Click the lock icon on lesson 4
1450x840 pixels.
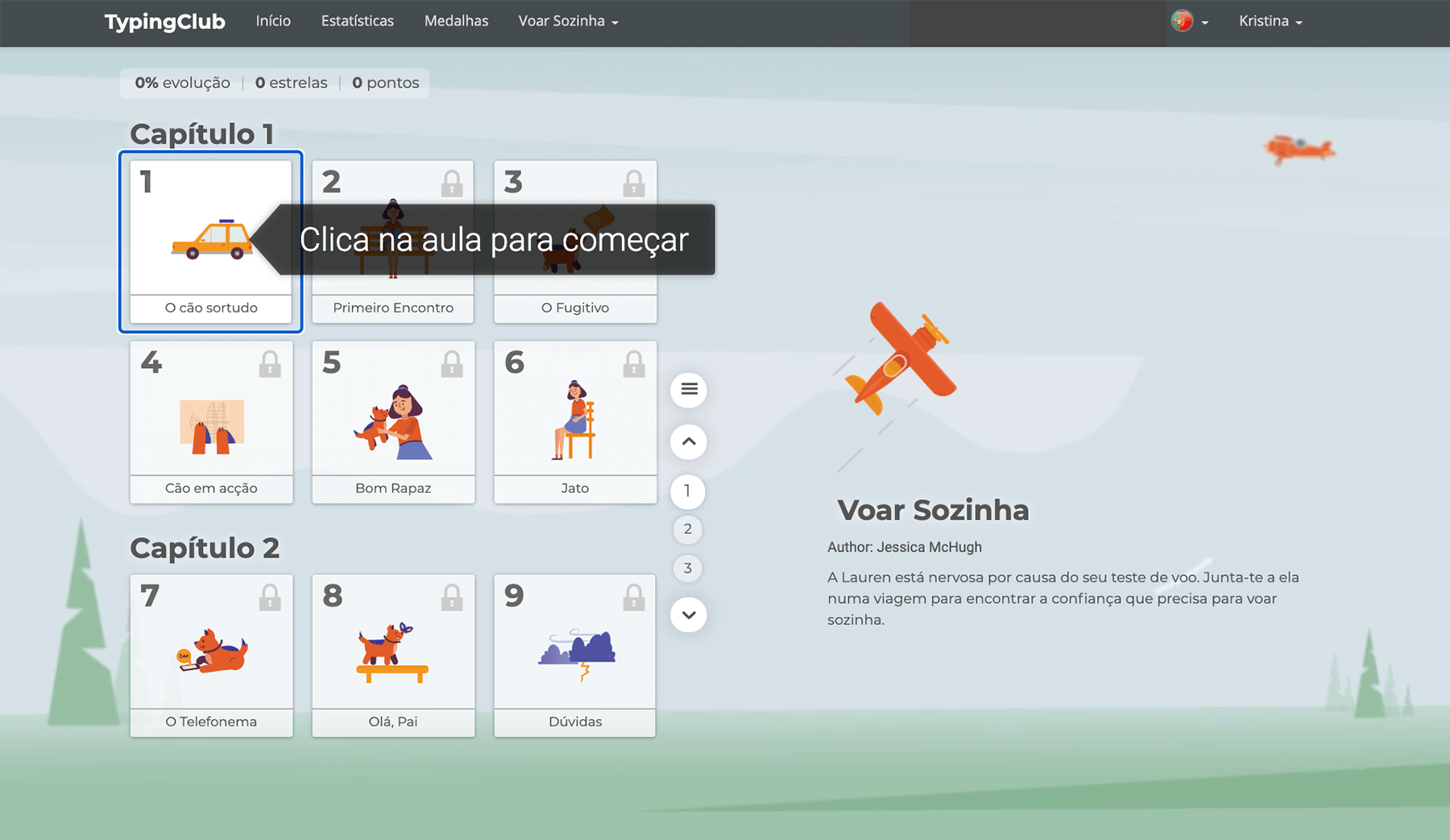tap(270, 364)
